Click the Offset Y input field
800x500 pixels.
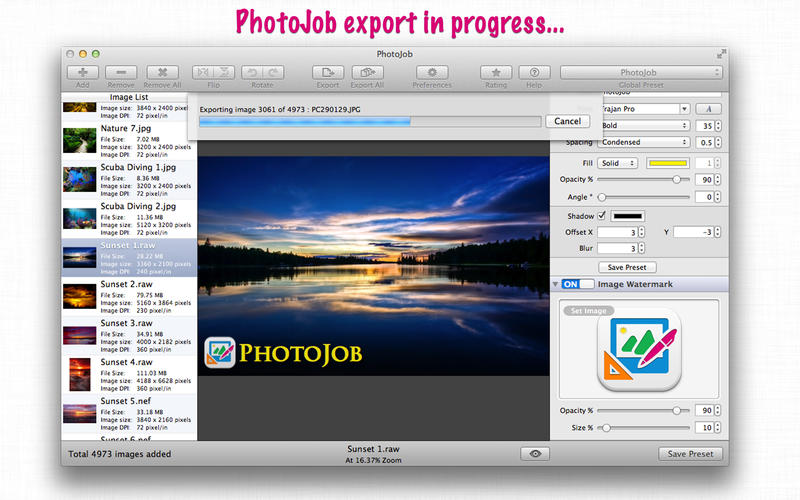pyautogui.click(x=693, y=232)
